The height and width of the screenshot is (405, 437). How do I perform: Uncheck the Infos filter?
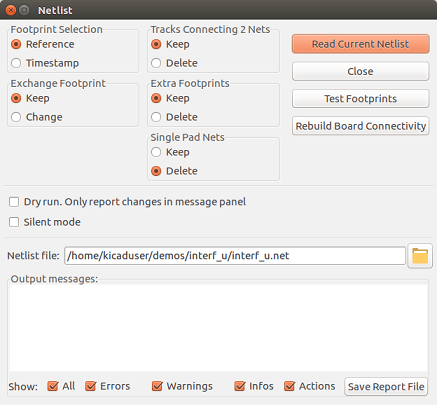click(240, 386)
